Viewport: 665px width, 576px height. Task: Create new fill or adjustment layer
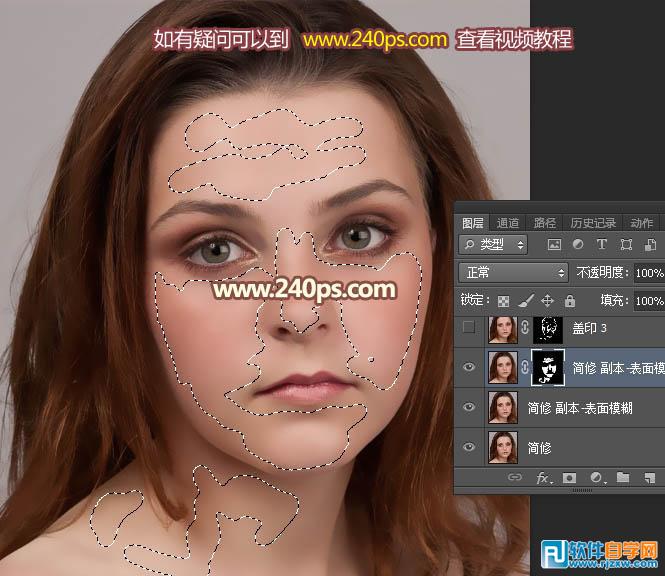click(597, 478)
